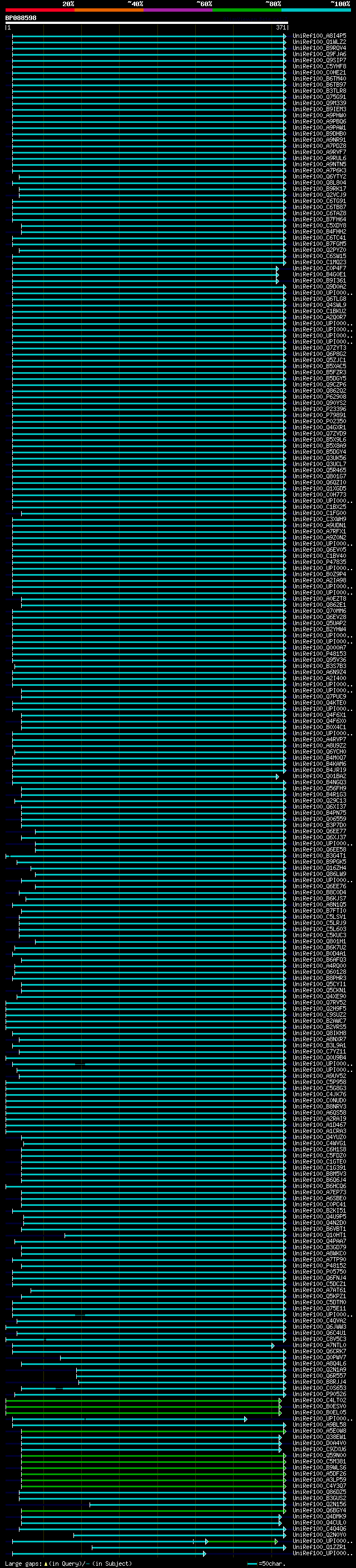Select the UniRef100_A7NTL0 label
The image size is (356, 1568).
(319, 1345)
